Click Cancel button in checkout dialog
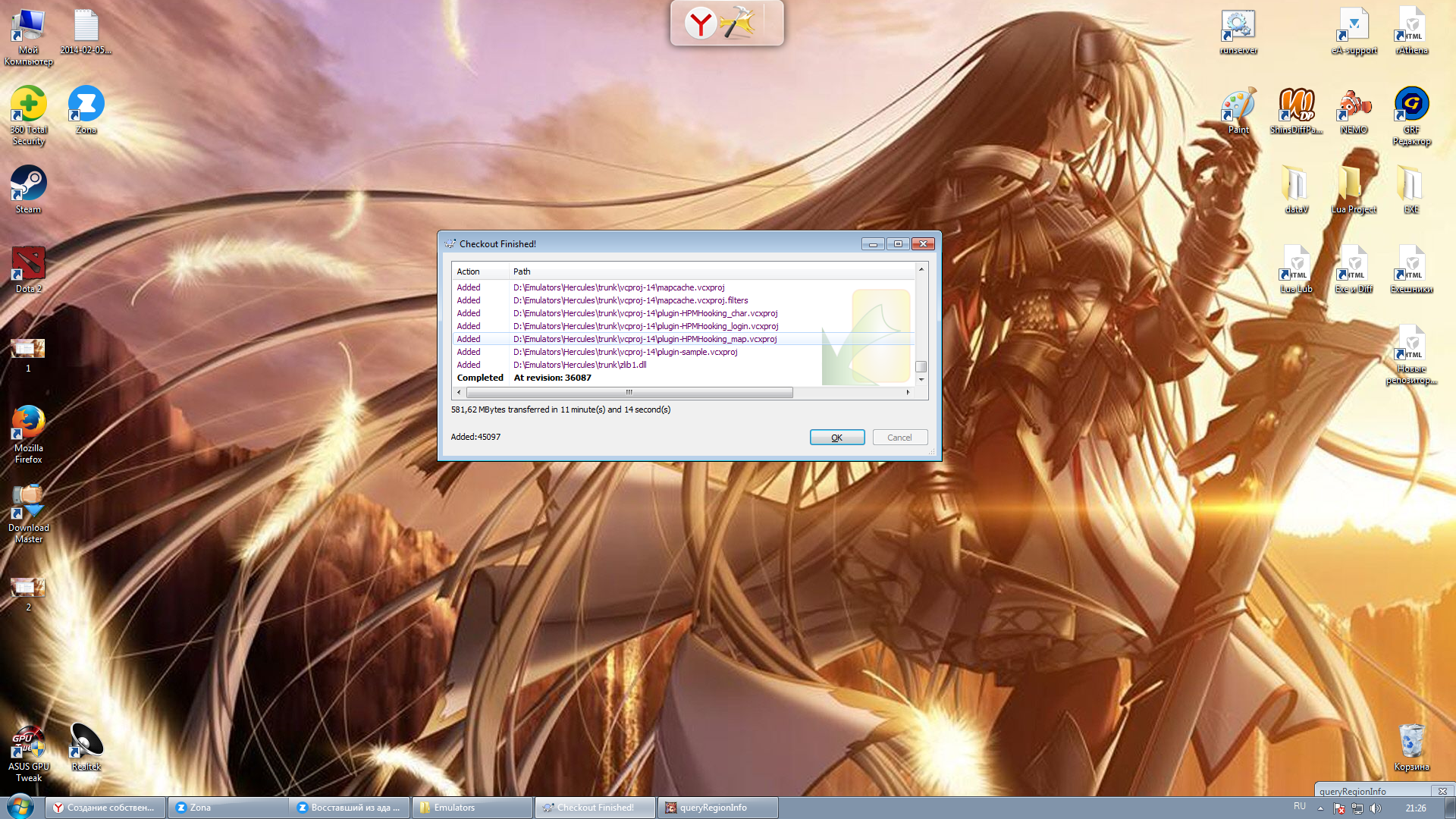 click(898, 437)
